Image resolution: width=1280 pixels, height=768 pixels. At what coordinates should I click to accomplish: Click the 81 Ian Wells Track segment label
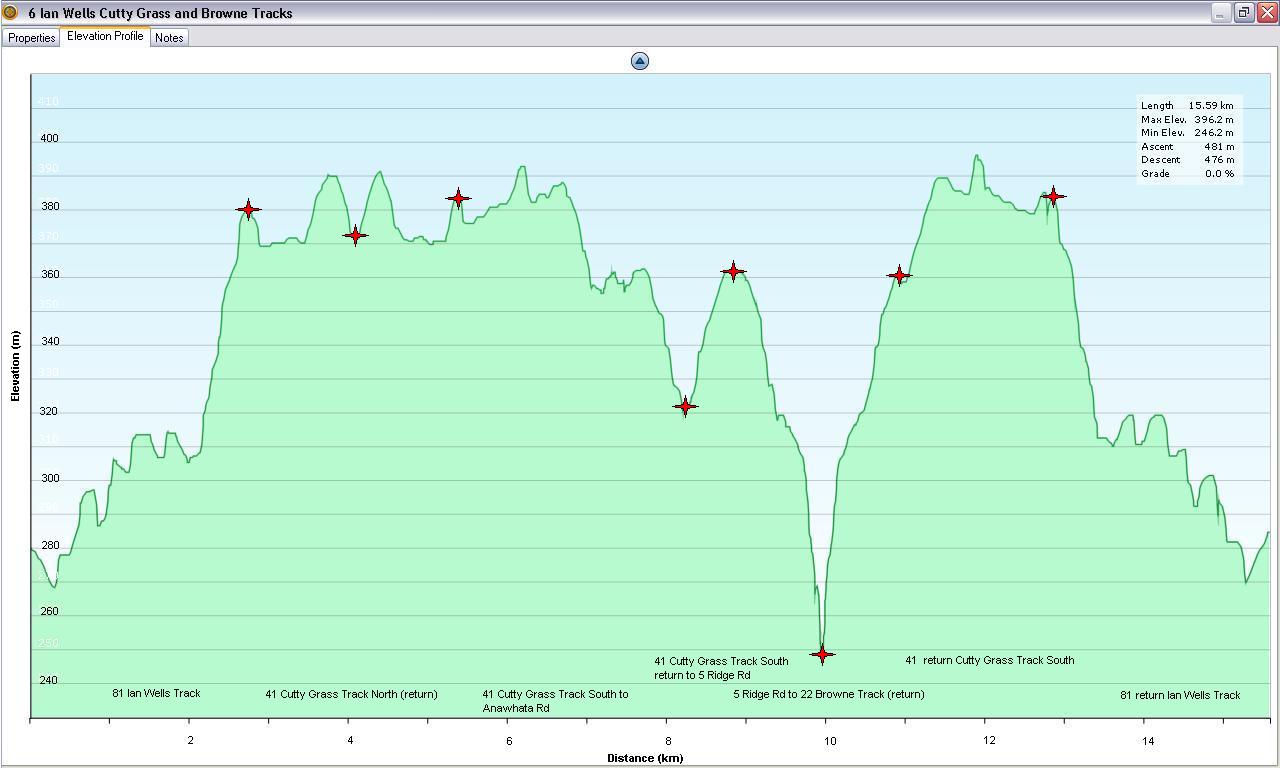[x=157, y=693]
